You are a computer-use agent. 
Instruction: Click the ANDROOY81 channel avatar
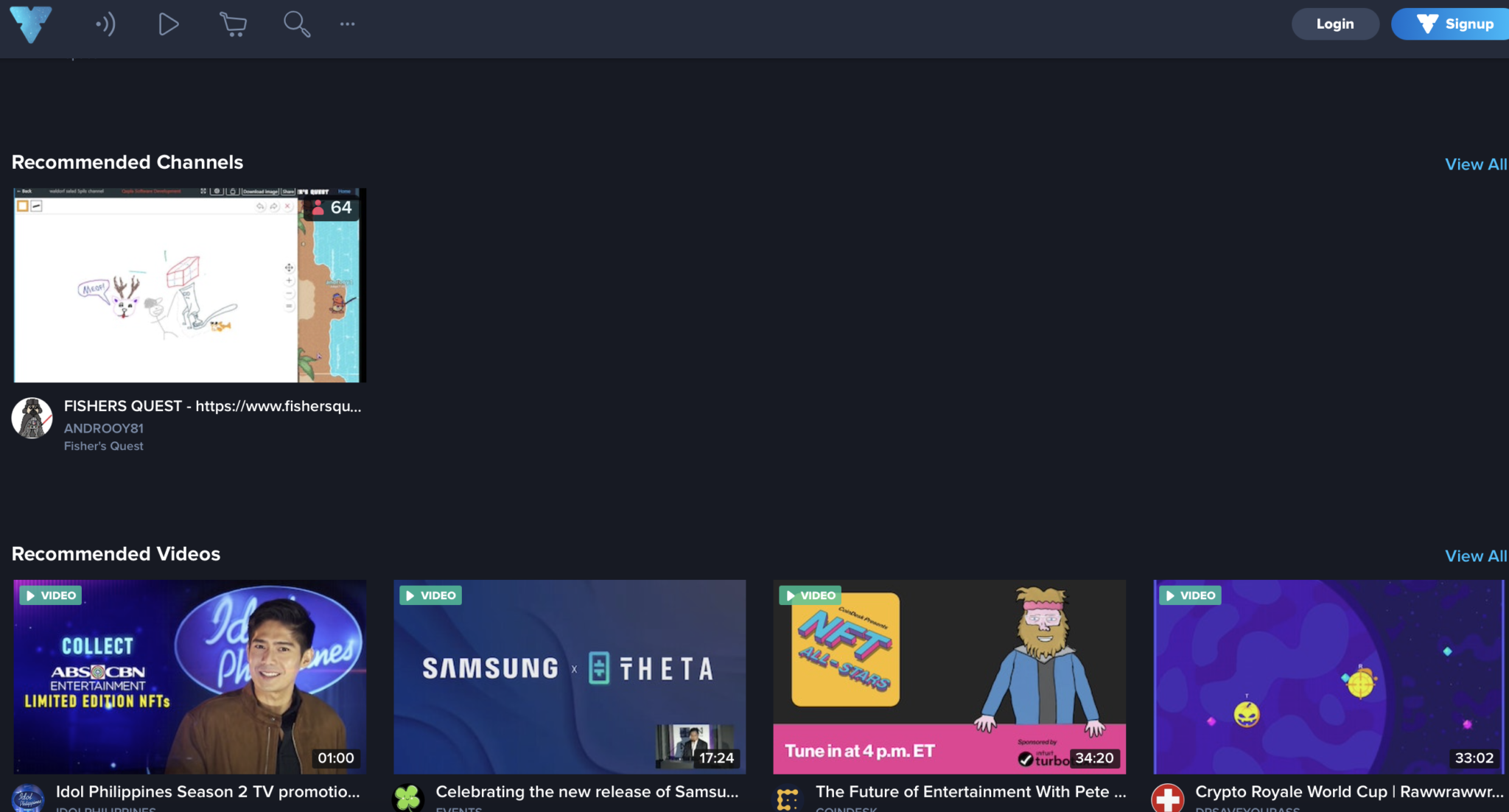[32, 418]
